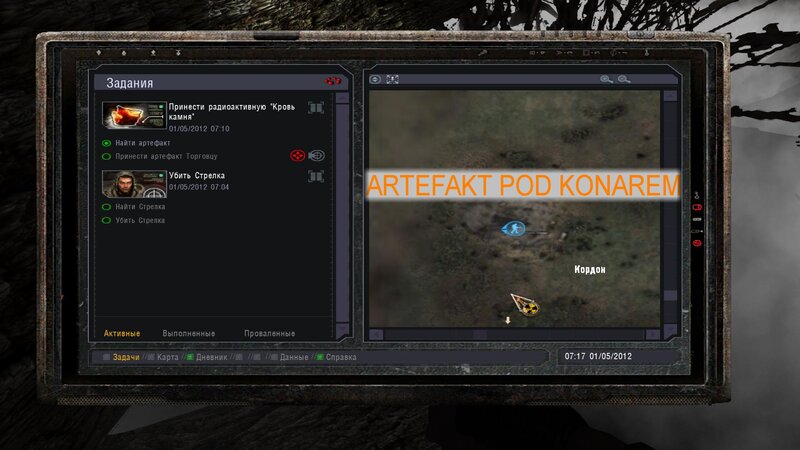Zoom out the map with right magnifier
The image size is (800, 450).
tap(625, 79)
